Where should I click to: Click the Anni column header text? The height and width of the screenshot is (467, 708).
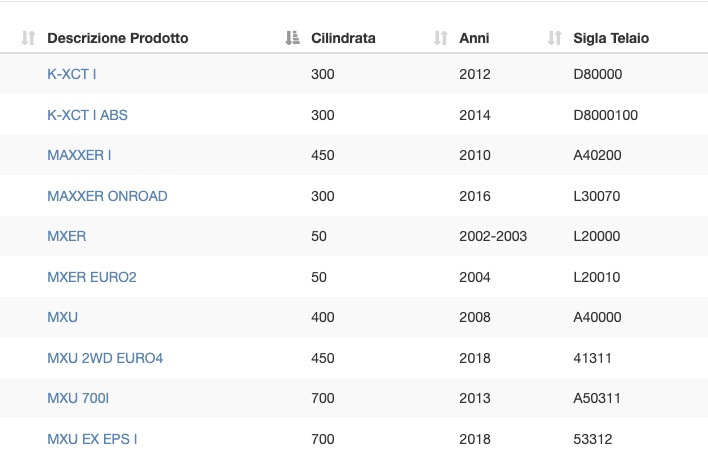pos(474,38)
